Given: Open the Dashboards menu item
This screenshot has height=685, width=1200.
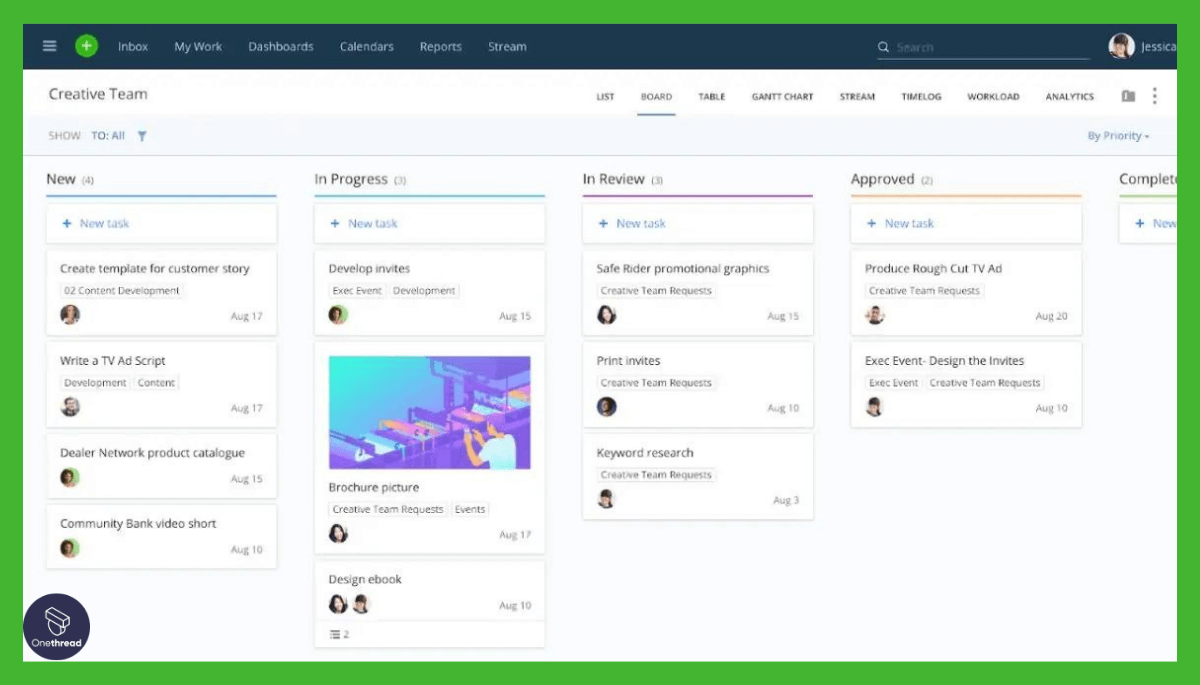Looking at the screenshot, I should coord(280,46).
